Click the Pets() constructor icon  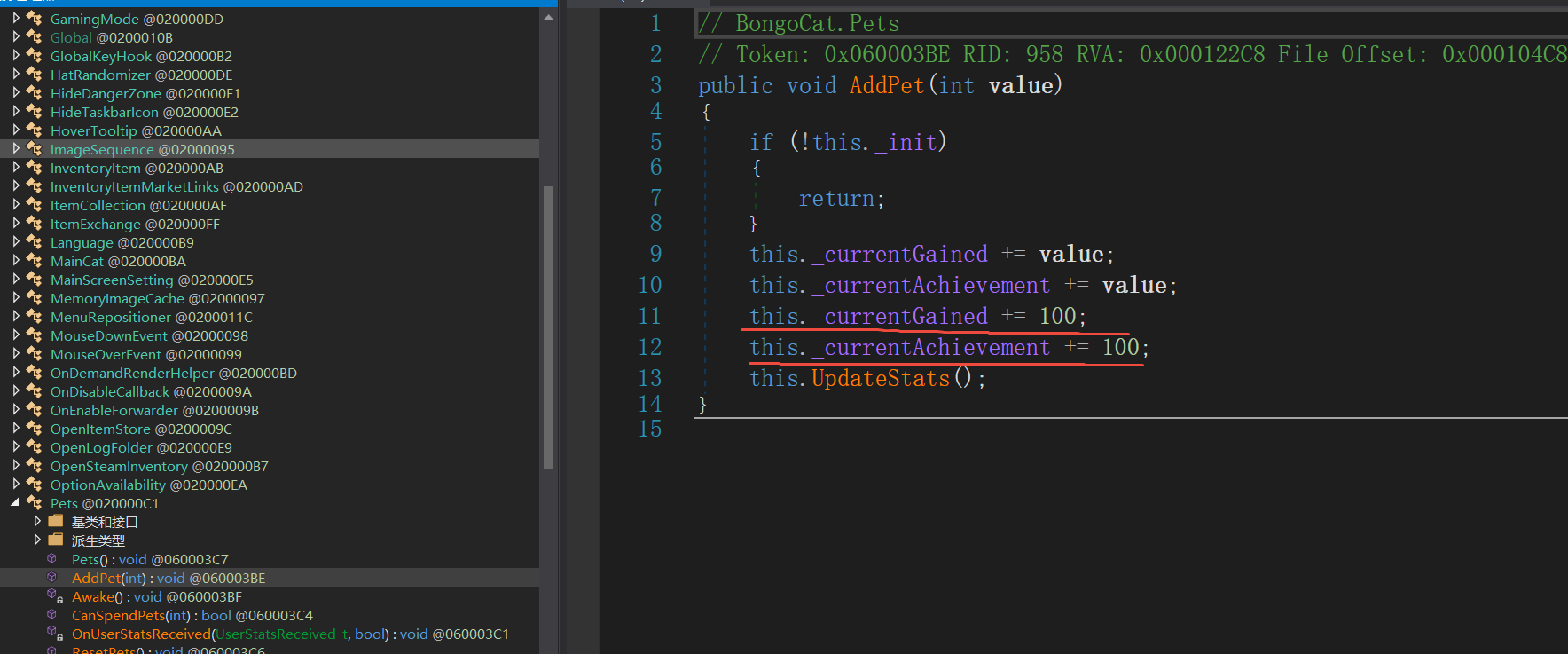click(52, 559)
